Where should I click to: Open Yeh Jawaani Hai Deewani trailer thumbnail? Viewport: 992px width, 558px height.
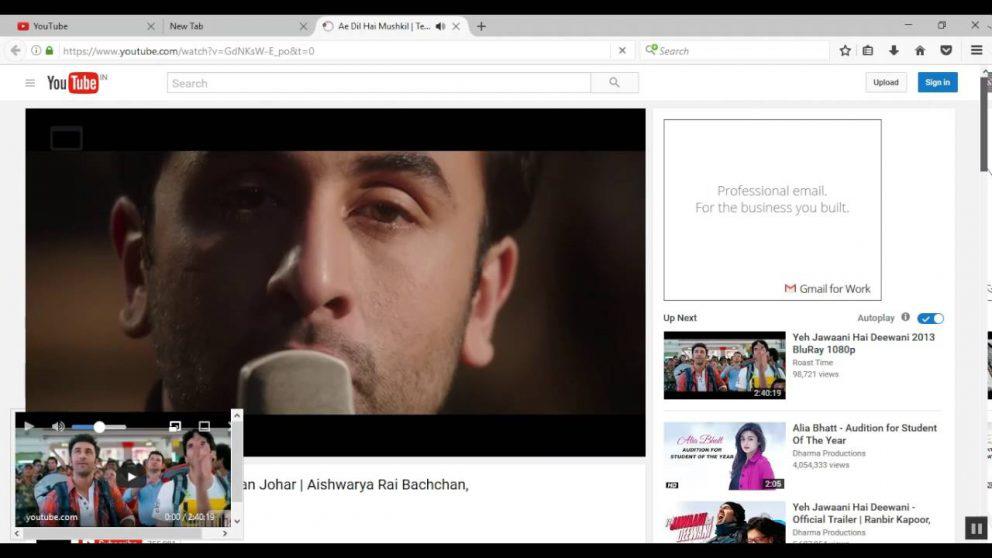coord(724,522)
